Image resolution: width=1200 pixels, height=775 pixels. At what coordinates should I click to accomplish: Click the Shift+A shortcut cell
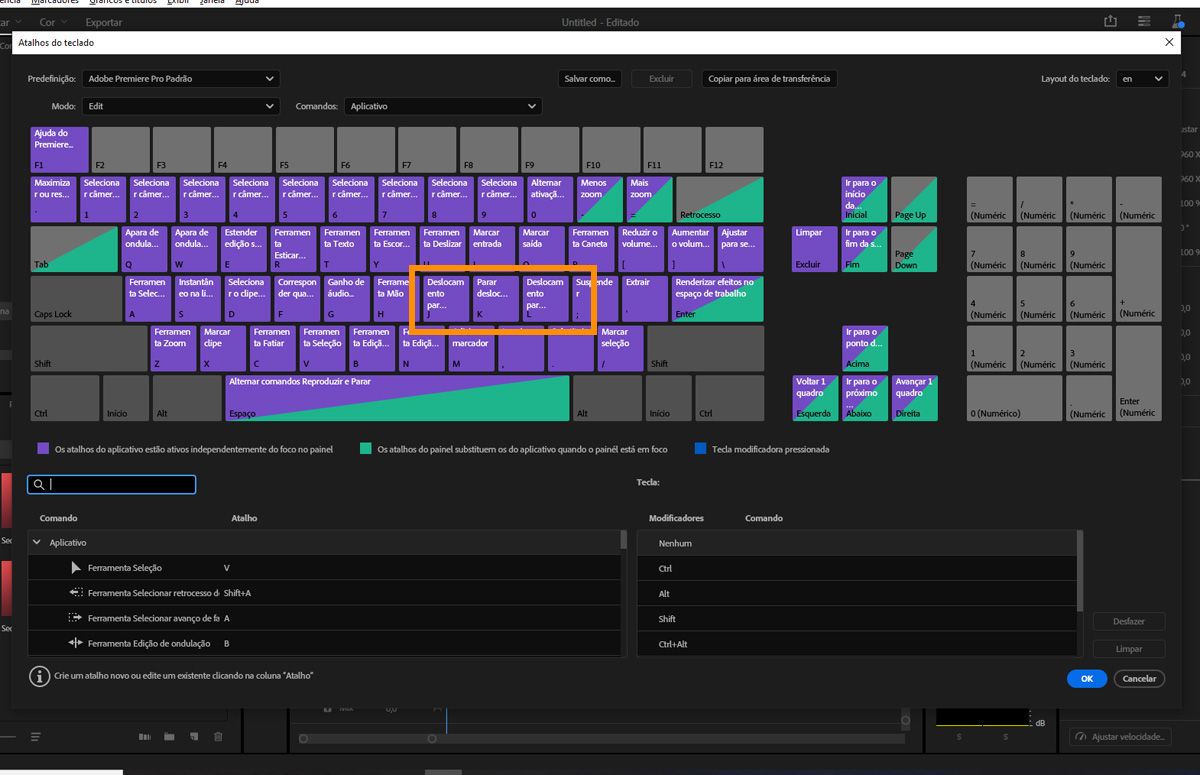point(237,593)
